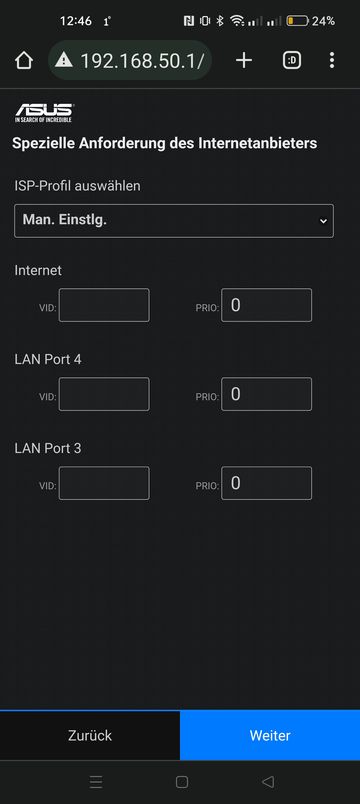Tap the Android home navigation icon
This screenshot has width=360, height=804.
pos(182,782)
